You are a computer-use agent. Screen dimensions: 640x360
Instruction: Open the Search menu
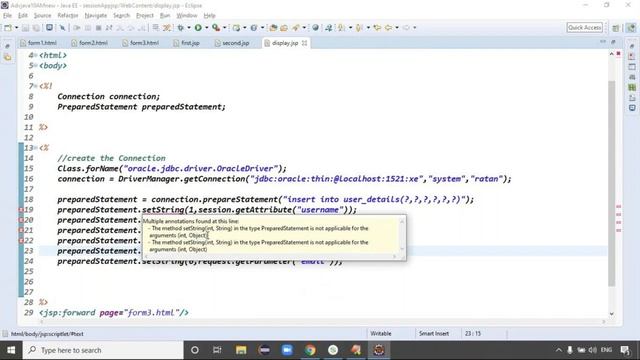point(121,16)
